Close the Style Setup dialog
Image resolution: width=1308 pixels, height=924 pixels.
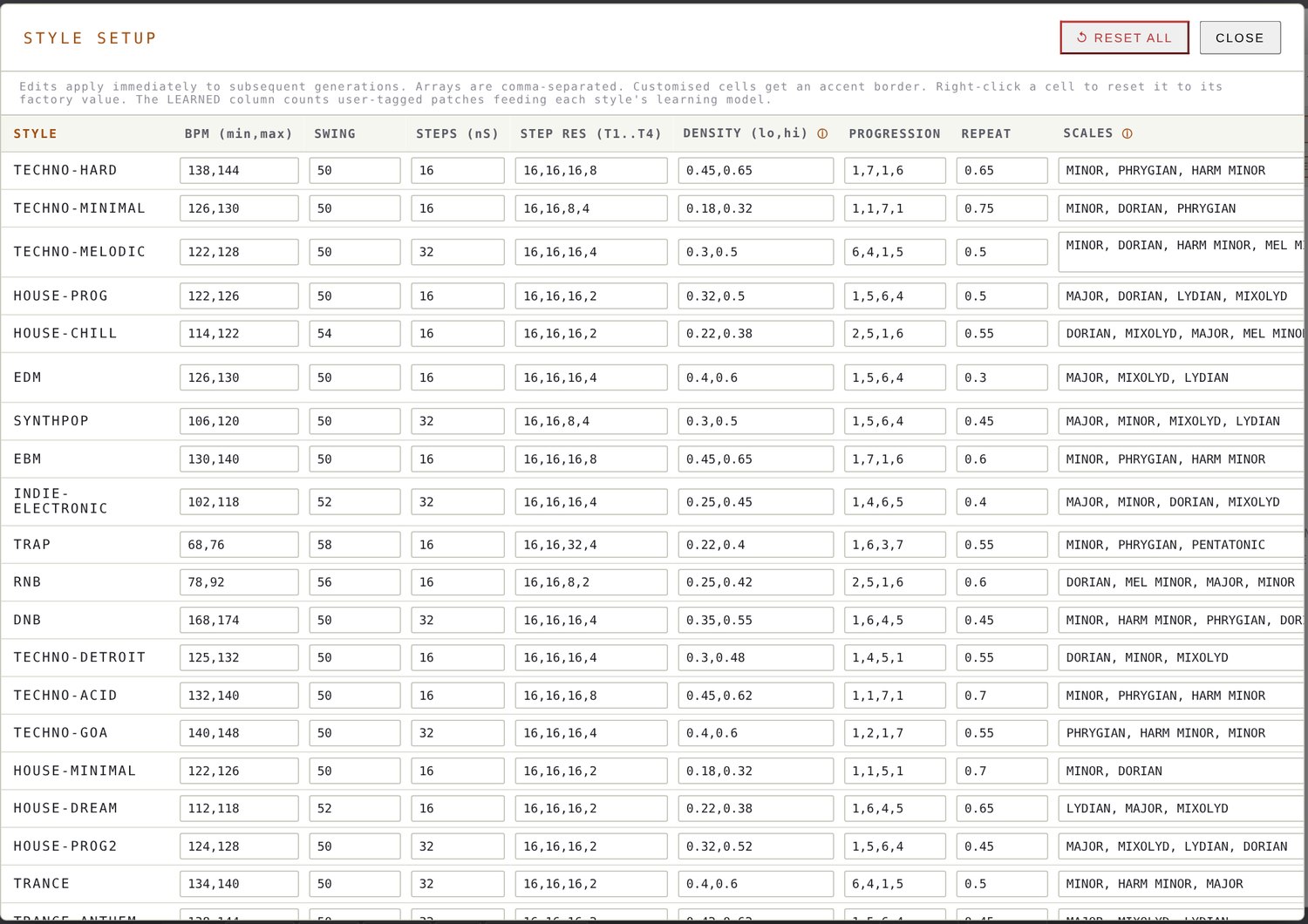[1239, 37]
